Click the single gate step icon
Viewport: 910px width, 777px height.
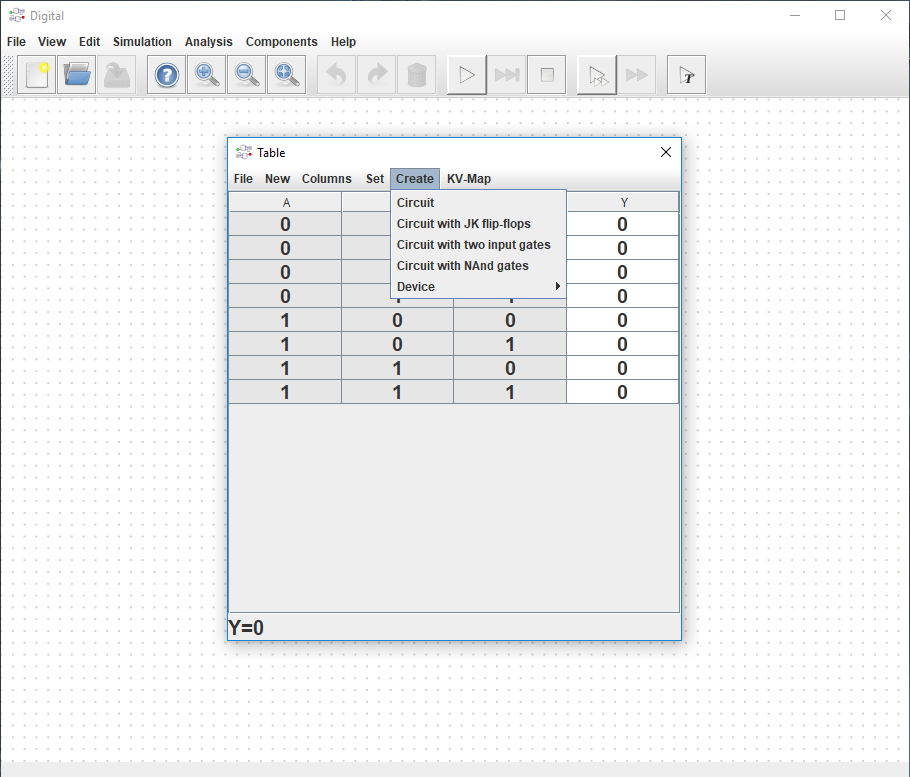click(597, 75)
